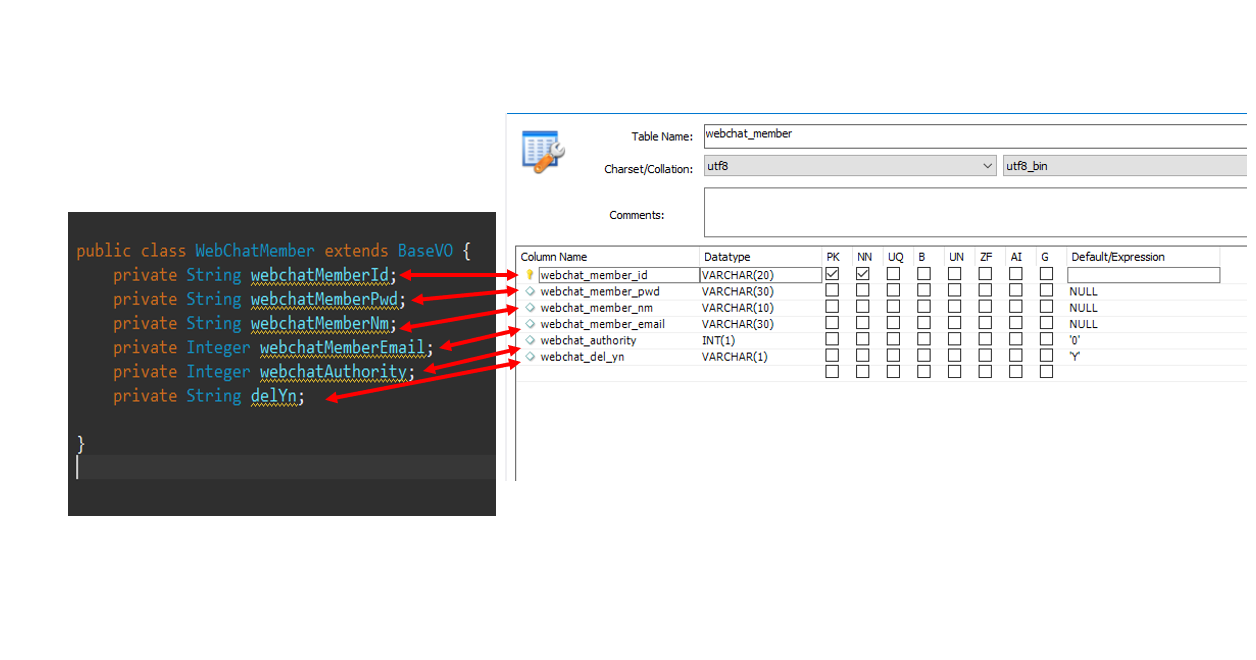Screen dimensions: 1256x660
Task: Click the Table Name field webchat_member
Action: [975, 136]
